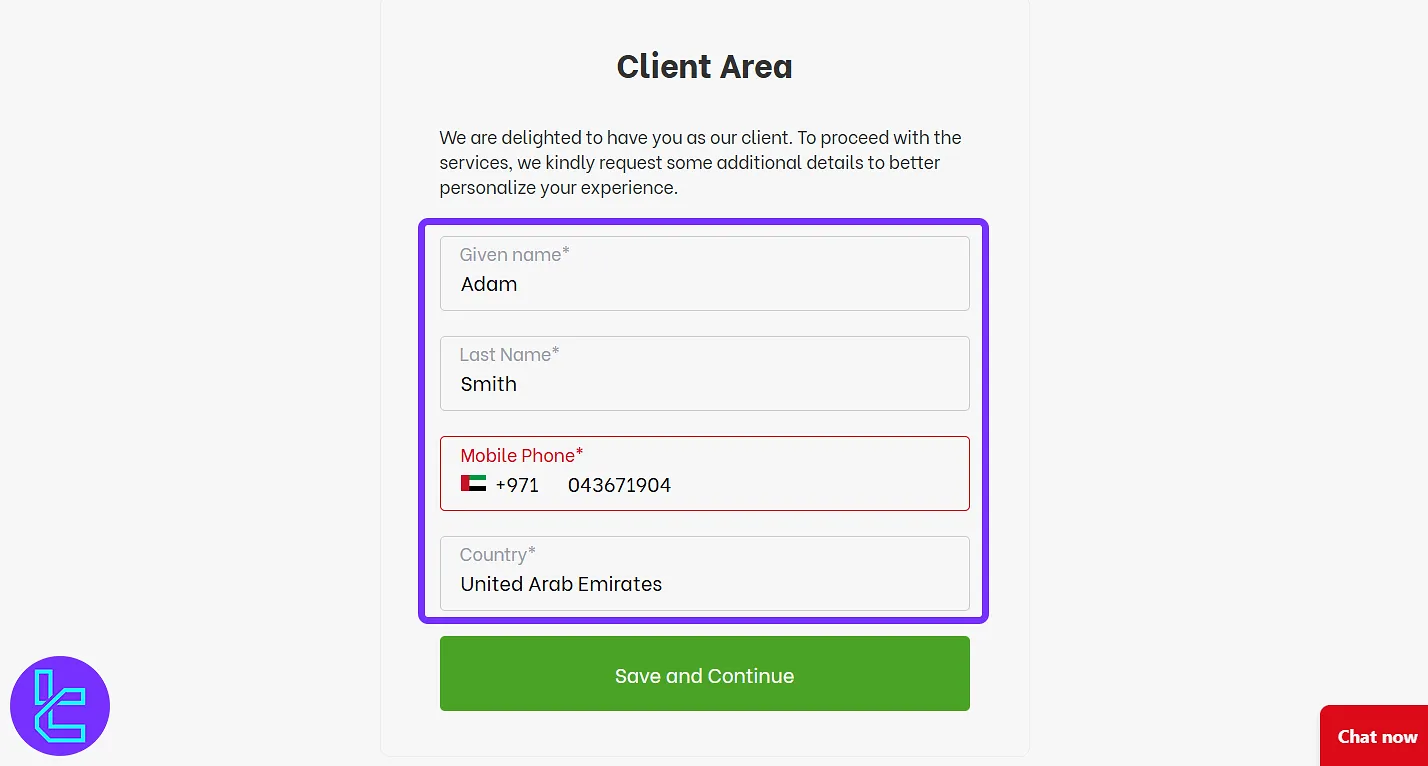Click empty space right of phone number
This screenshot has width=1428, height=766.
pos(820,485)
